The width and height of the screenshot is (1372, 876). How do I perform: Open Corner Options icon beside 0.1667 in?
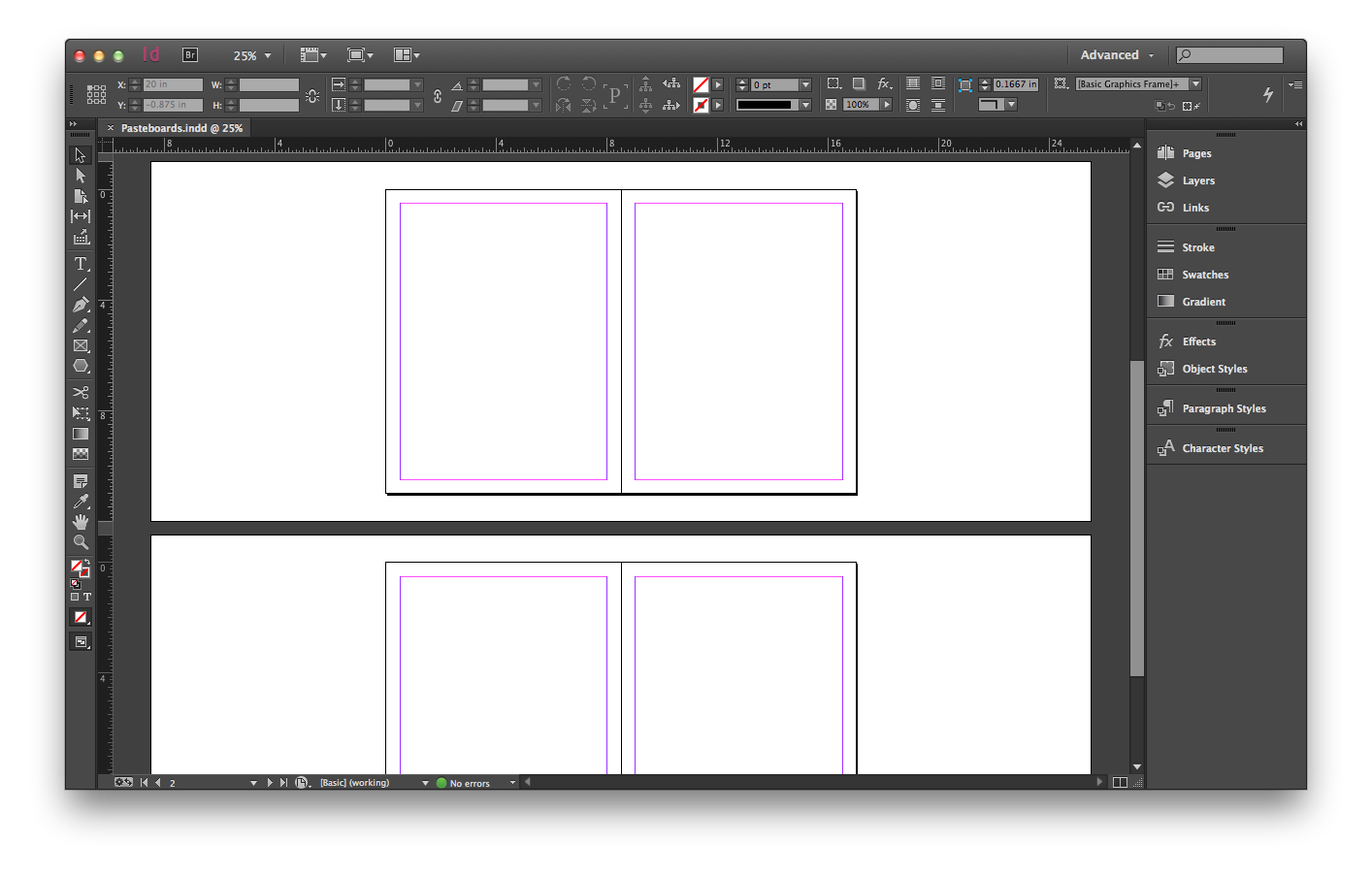(x=964, y=85)
